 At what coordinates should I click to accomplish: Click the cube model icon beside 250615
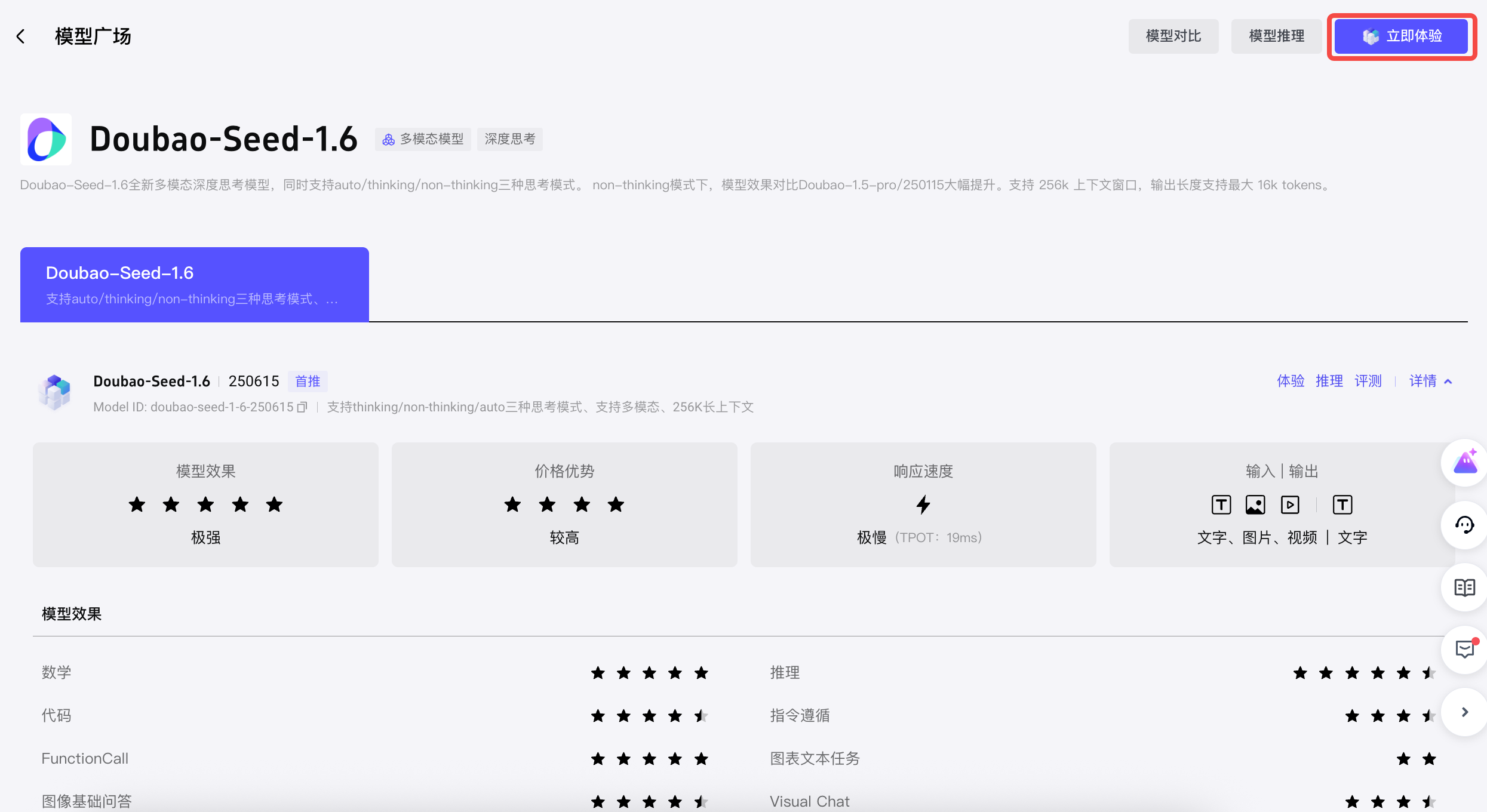(55, 392)
